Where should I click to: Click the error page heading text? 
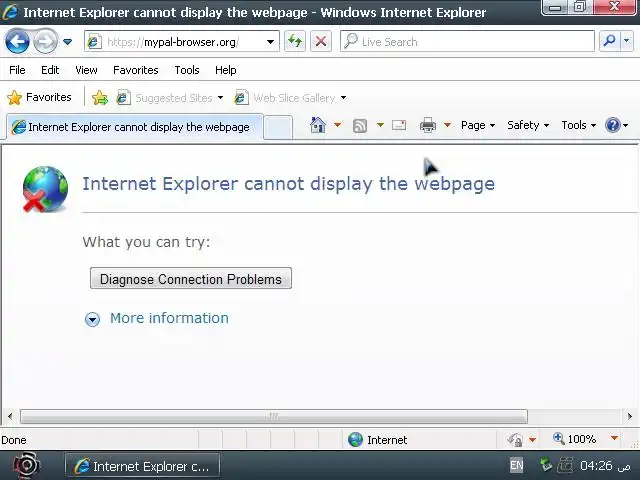[289, 184]
